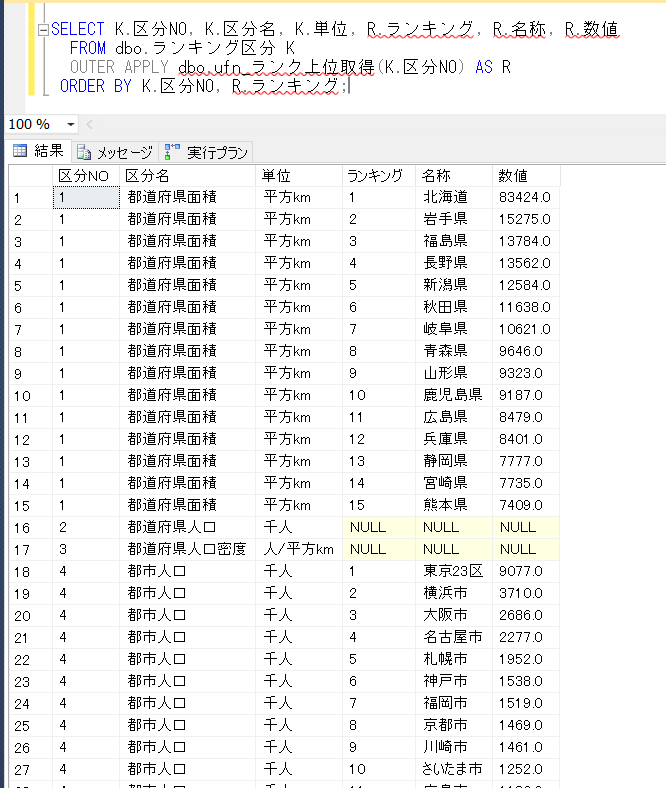Click the 神戸市 cell
Viewport: 666px width, 788px height.
tap(454, 681)
